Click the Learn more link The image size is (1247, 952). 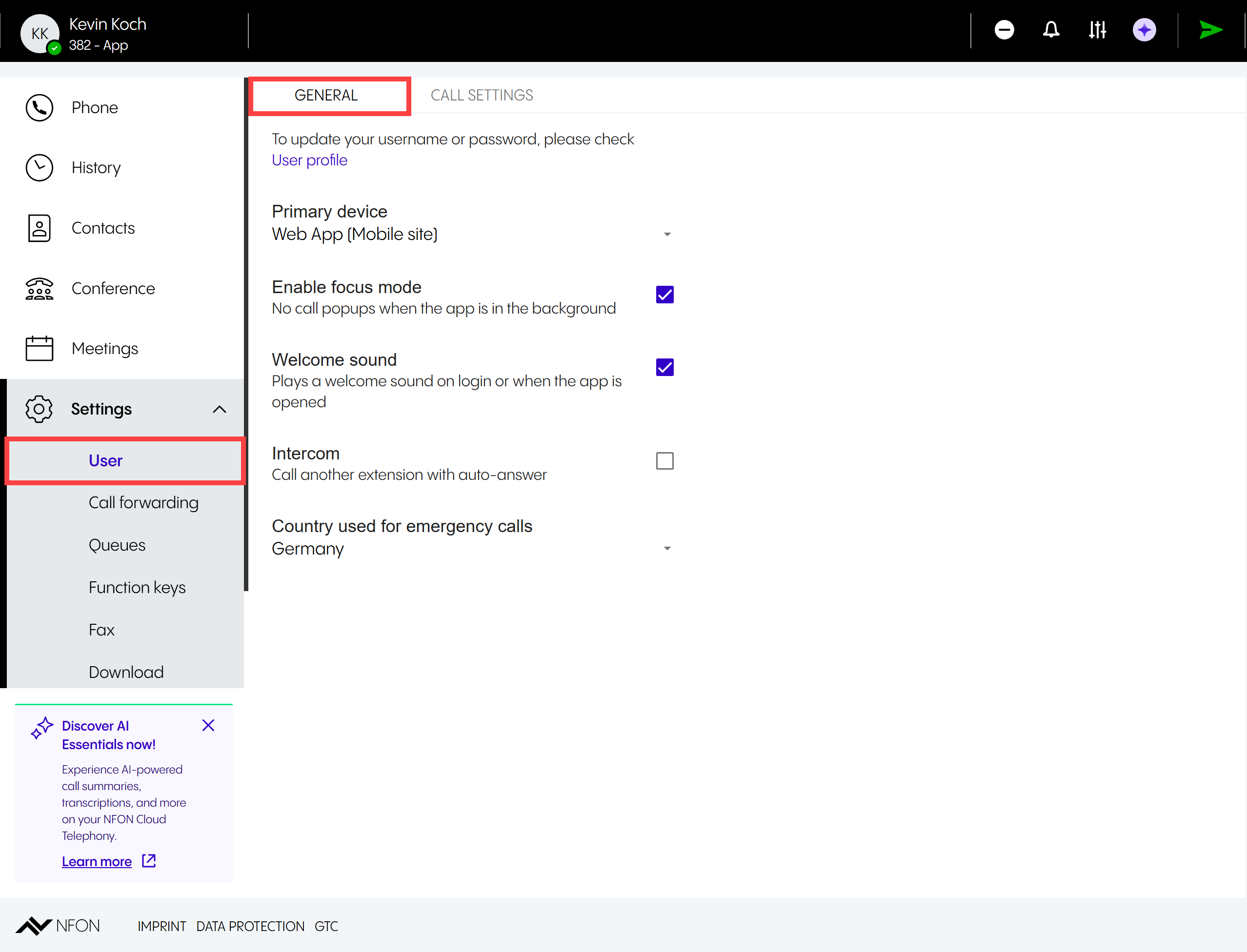coord(97,861)
